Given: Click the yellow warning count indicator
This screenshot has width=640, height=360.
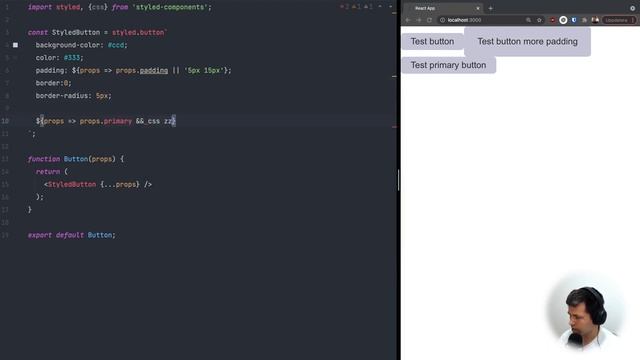Looking at the screenshot, I should click(x=356, y=7).
